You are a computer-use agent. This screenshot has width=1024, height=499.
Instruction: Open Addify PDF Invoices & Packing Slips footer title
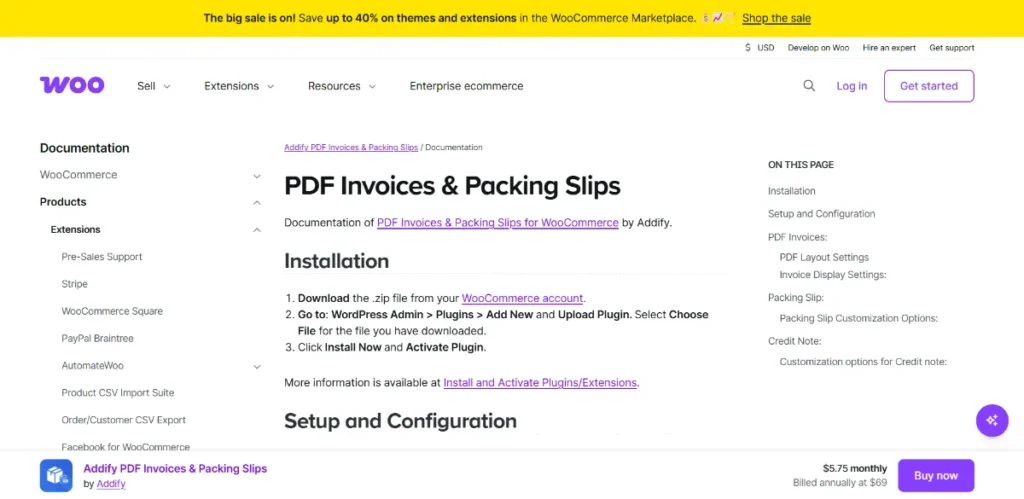(175, 468)
